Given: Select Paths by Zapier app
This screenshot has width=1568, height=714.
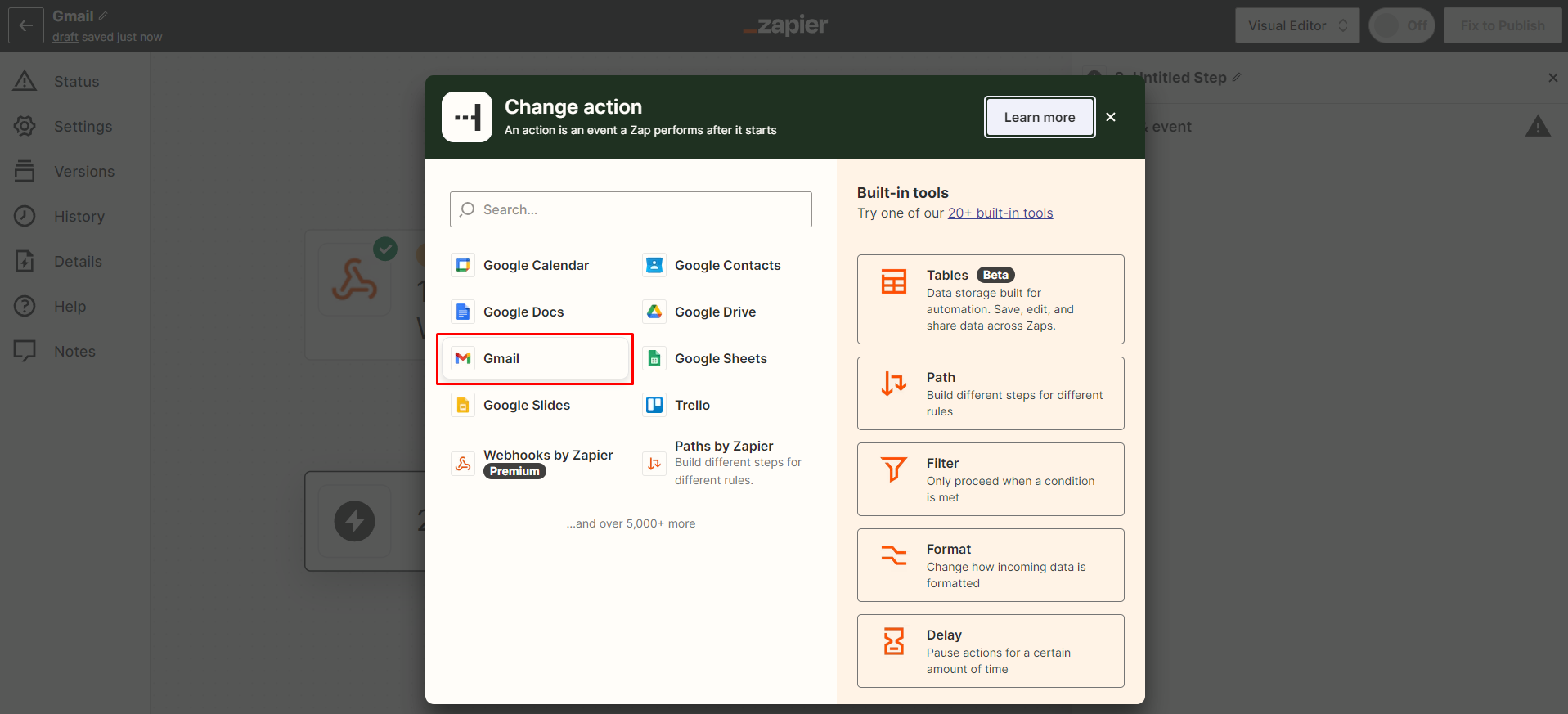Looking at the screenshot, I should [x=726, y=463].
